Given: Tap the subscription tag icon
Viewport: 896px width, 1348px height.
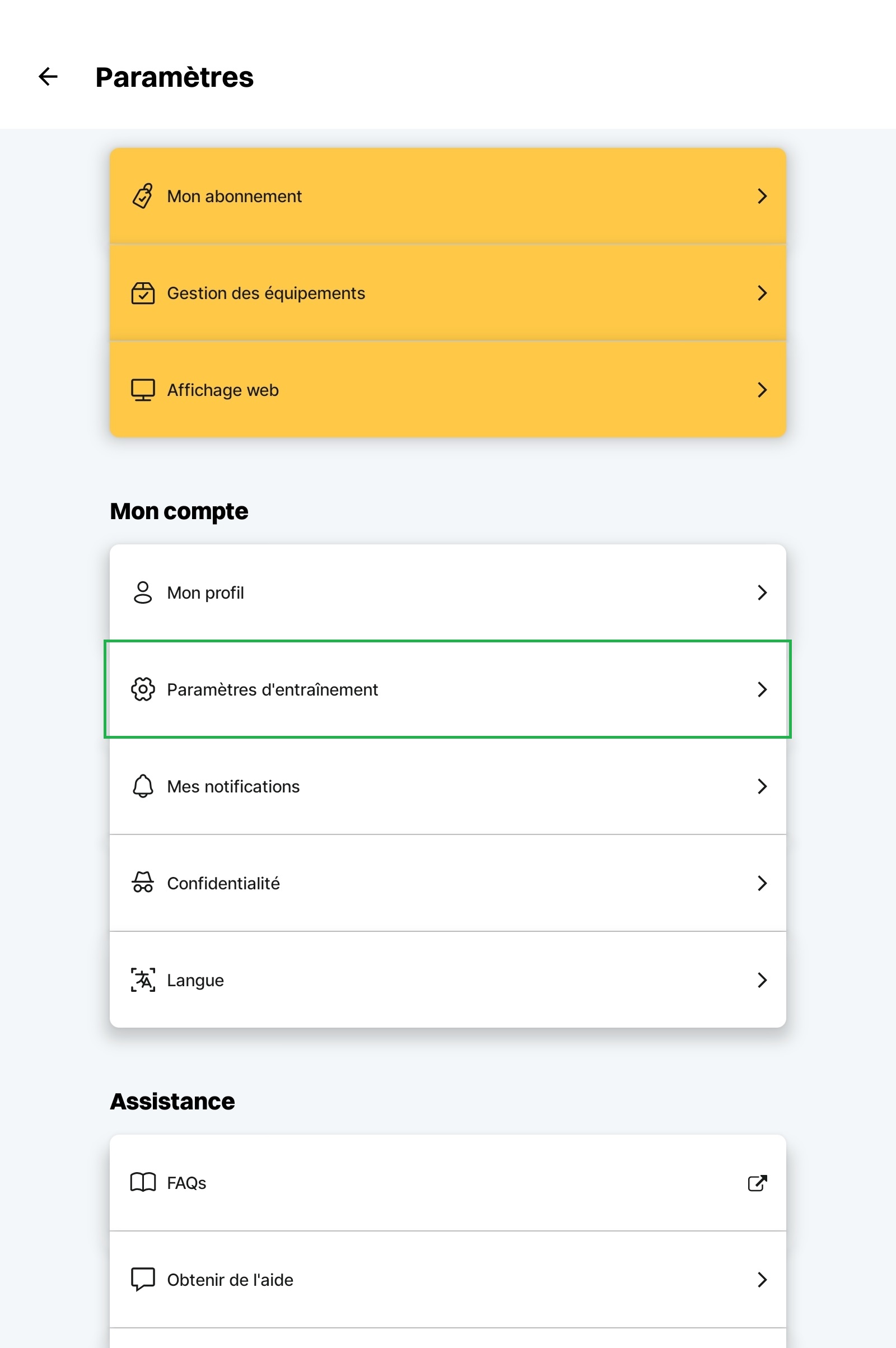Looking at the screenshot, I should pos(143,196).
